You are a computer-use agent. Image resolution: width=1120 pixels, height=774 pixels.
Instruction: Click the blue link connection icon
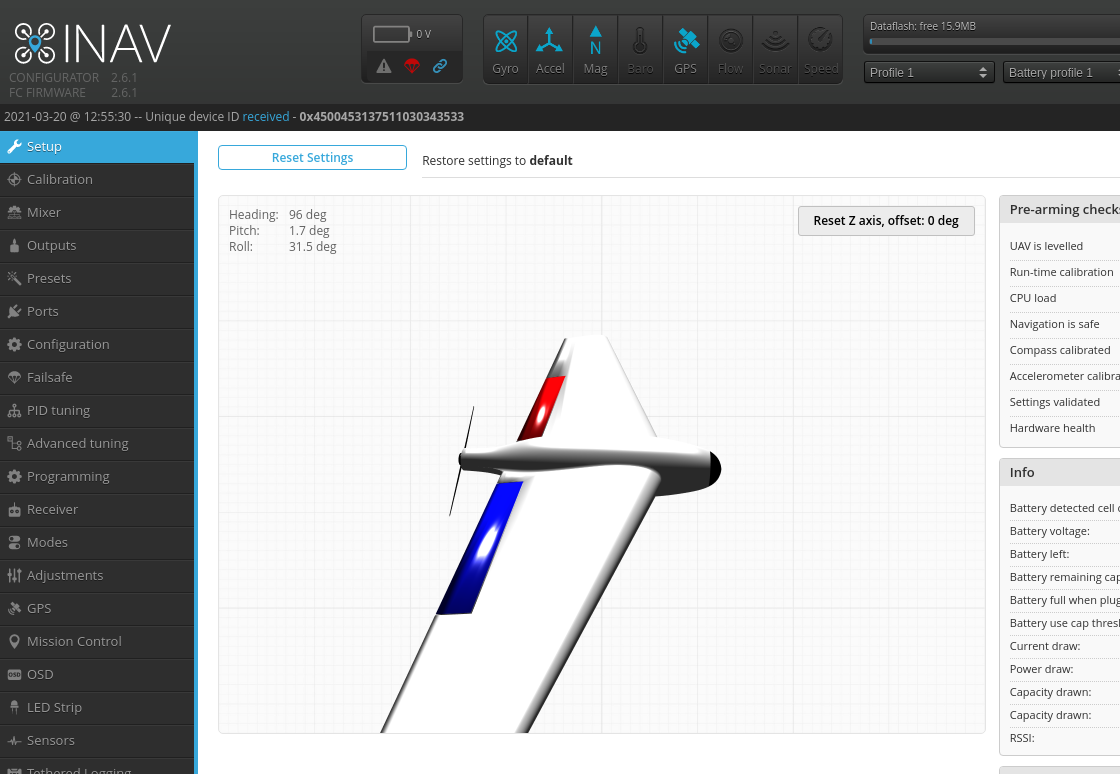(440, 66)
